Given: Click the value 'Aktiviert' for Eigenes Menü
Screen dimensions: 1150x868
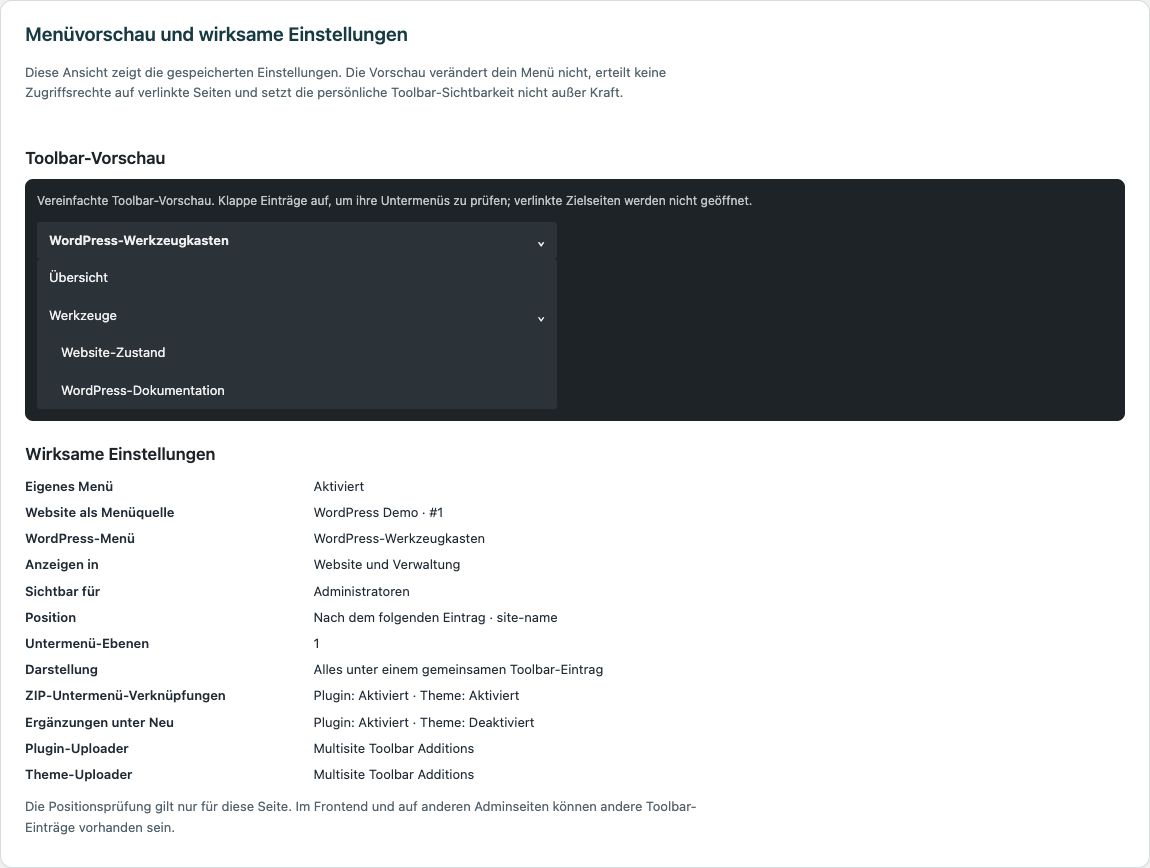Looking at the screenshot, I should (x=339, y=486).
